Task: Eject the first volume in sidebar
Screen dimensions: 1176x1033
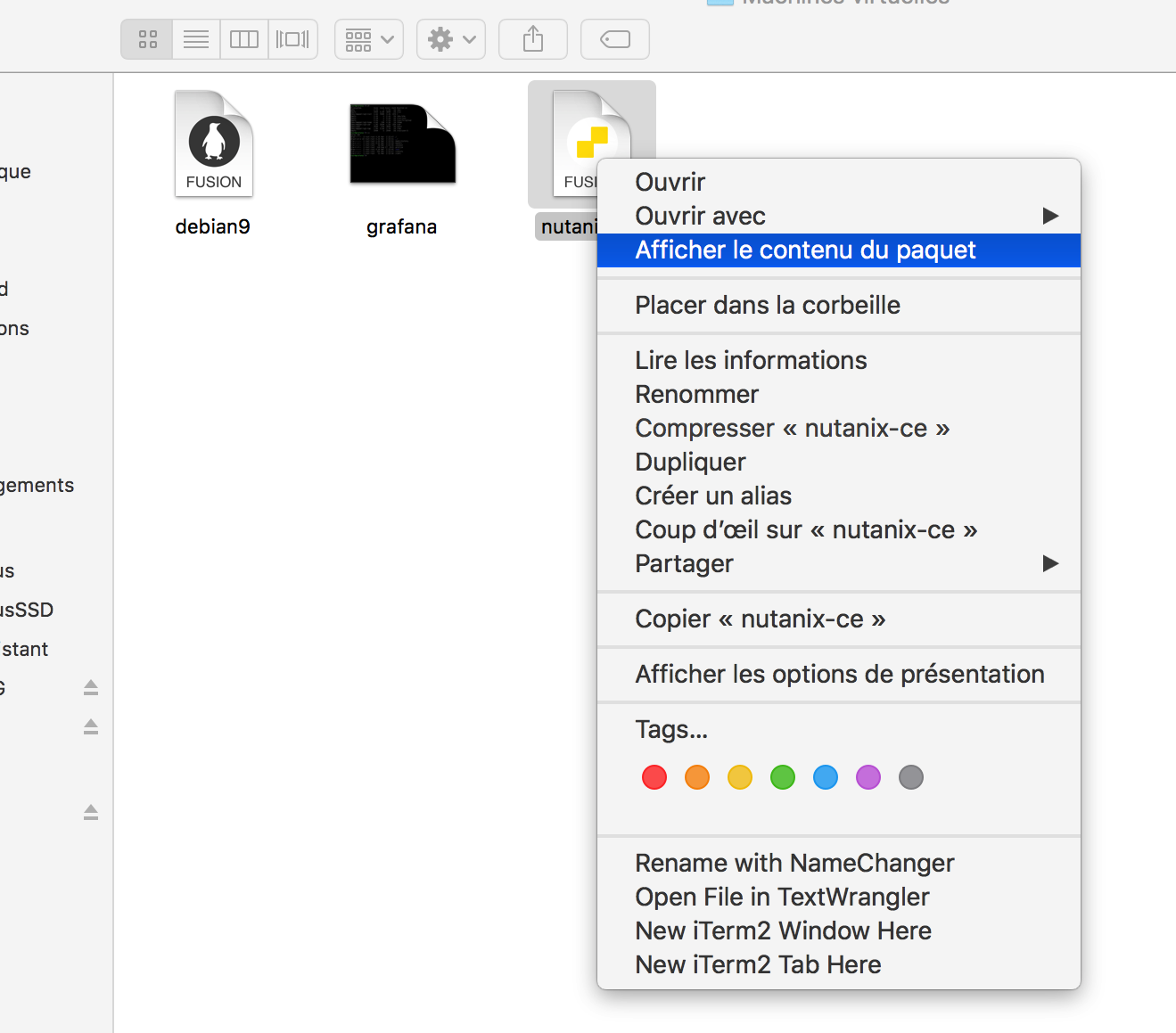Action: (91, 687)
